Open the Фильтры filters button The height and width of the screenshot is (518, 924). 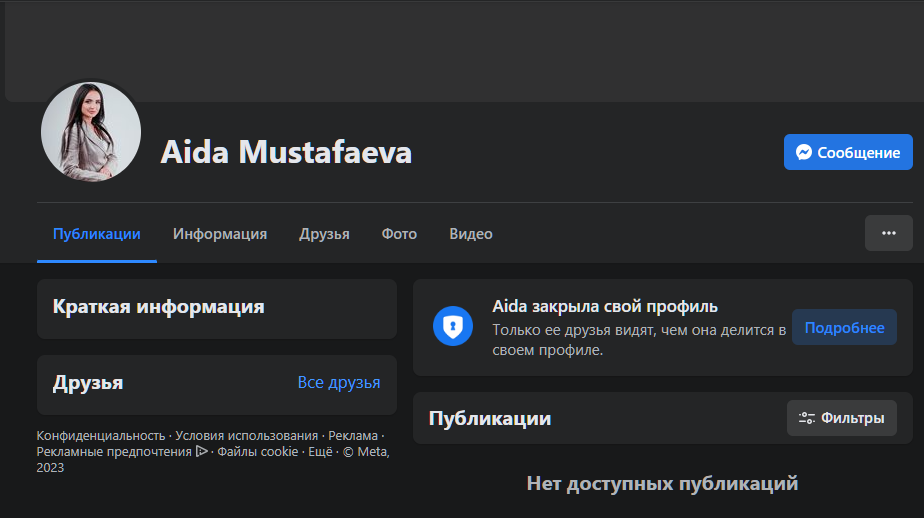842,418
